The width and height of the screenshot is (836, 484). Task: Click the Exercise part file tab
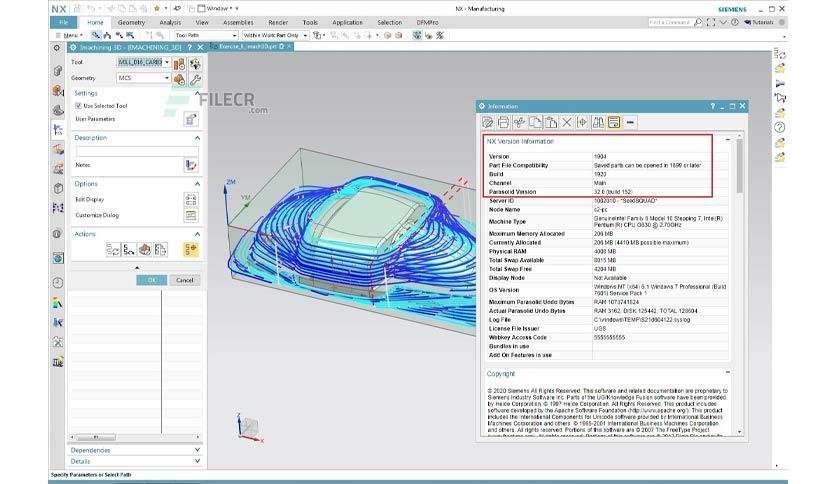tap(250, 46)
